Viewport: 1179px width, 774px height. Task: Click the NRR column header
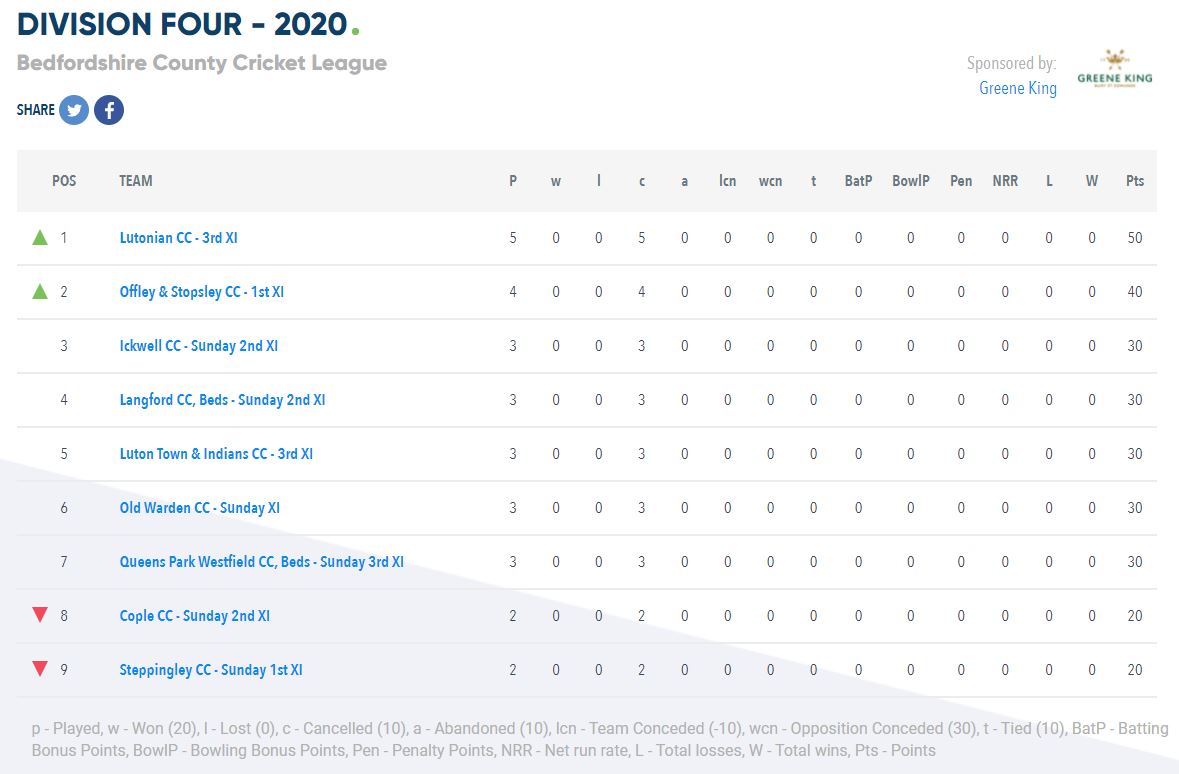(x=1005, y=181)
